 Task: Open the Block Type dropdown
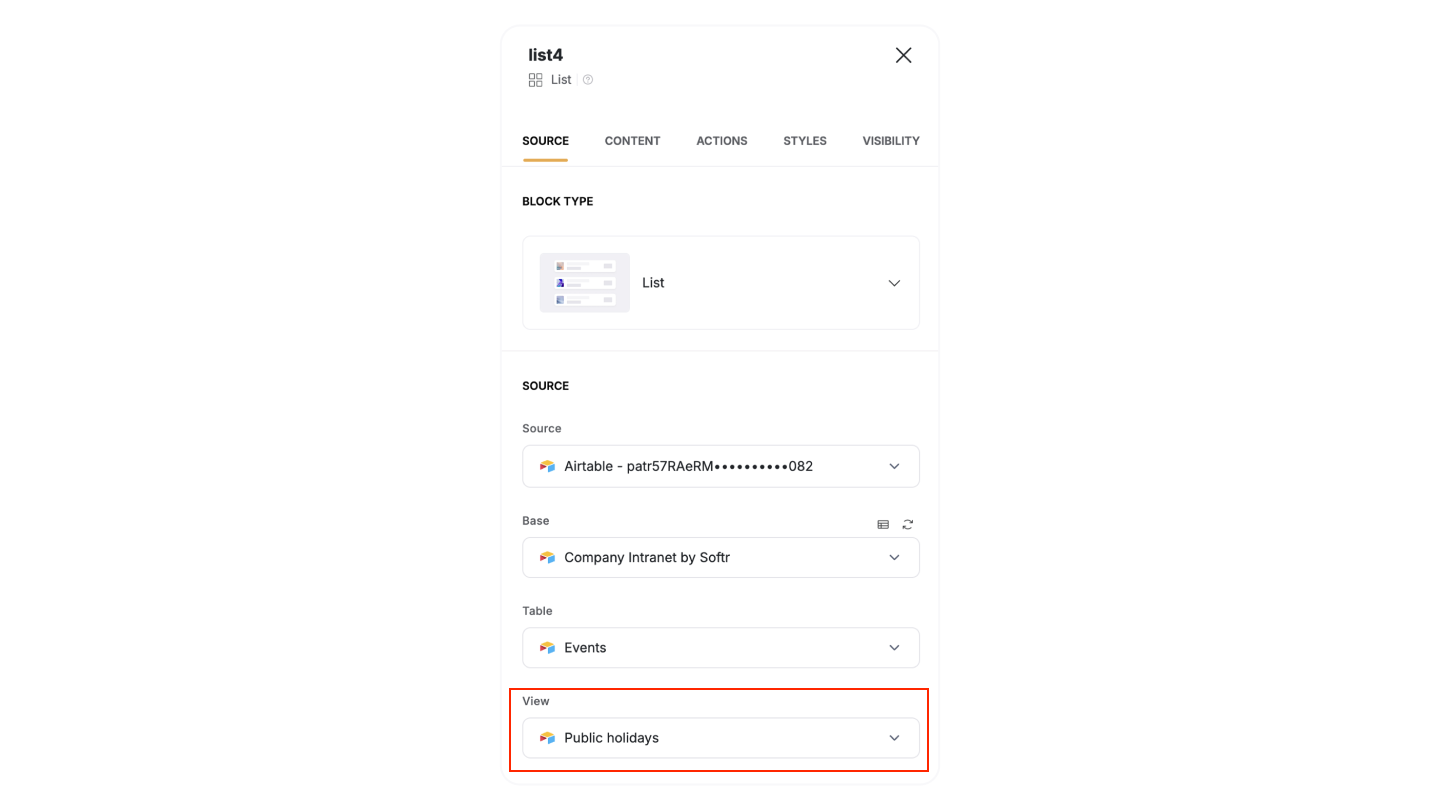pyautogui.click(x=893, y=283)
